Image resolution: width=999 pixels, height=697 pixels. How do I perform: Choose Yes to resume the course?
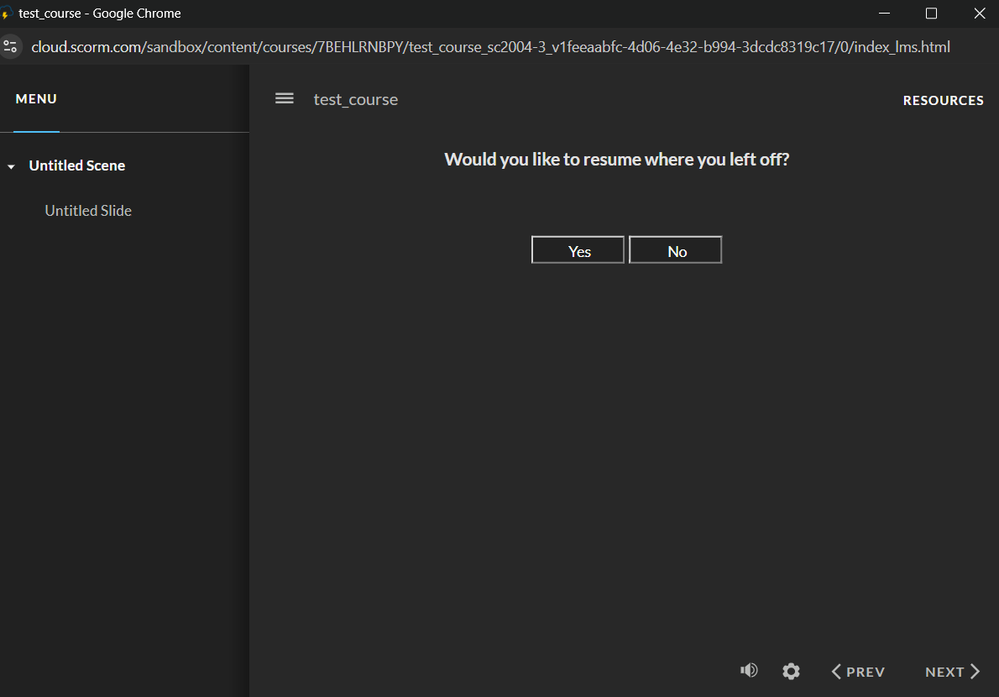[x=578, y=250]
